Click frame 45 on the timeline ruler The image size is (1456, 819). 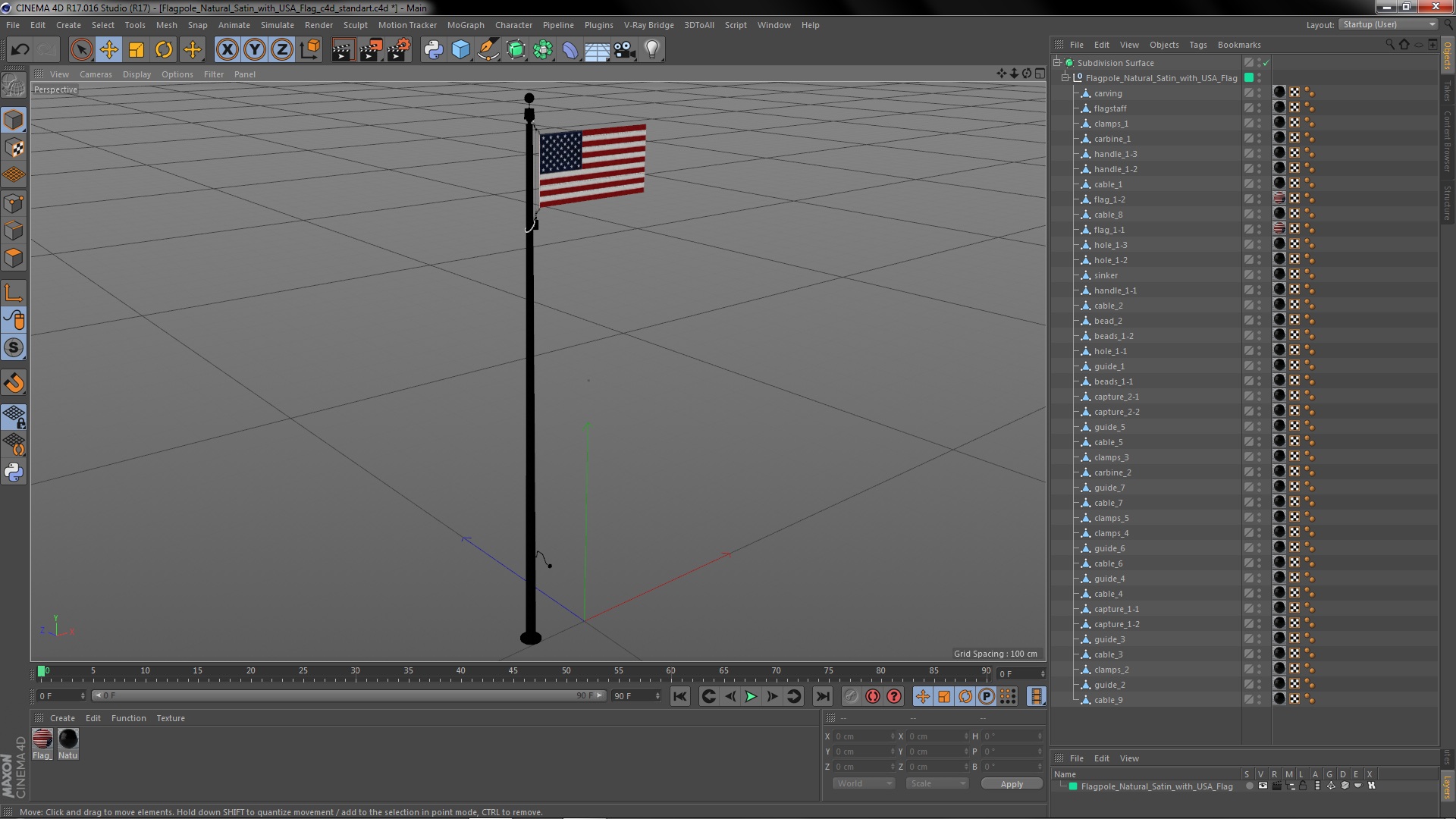(x=513, y=673)
